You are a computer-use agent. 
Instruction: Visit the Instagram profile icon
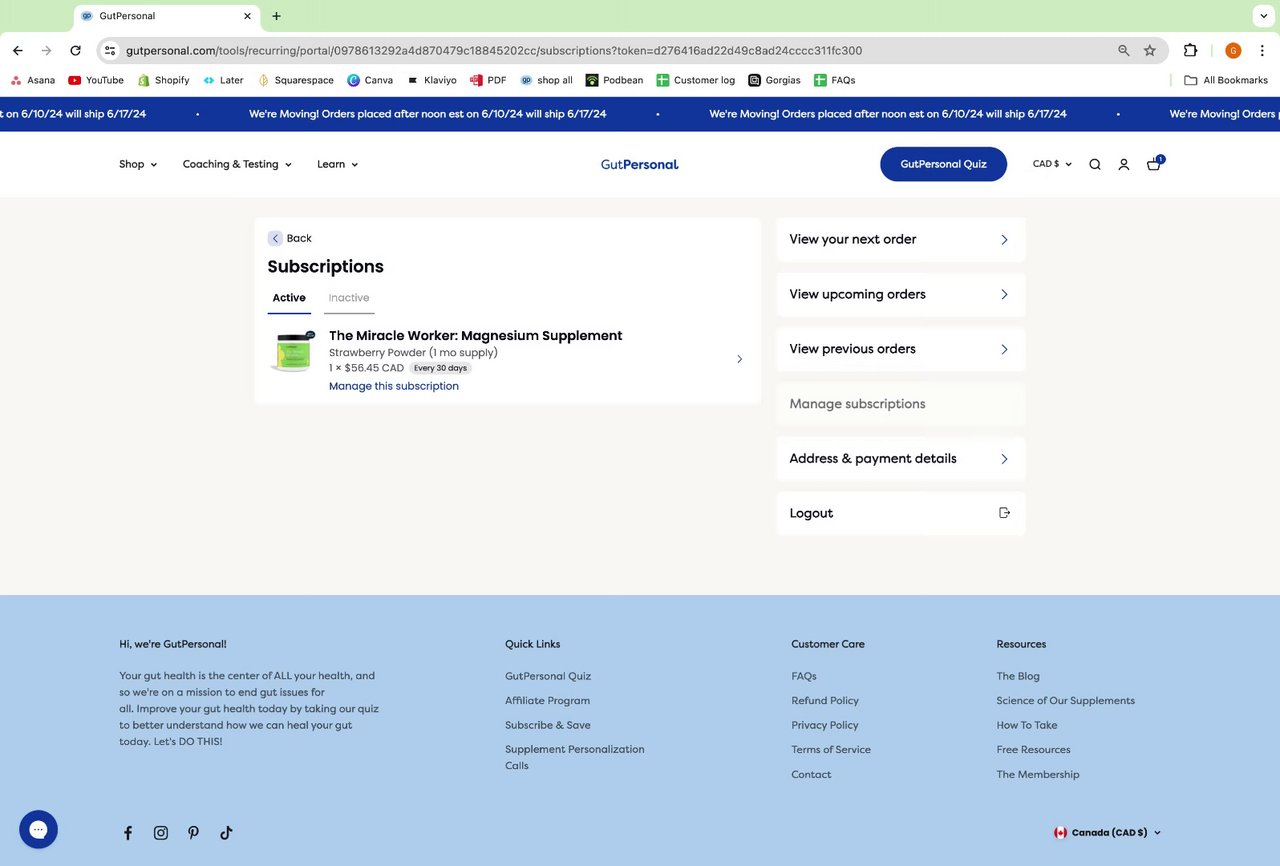(x=161, y=833)
